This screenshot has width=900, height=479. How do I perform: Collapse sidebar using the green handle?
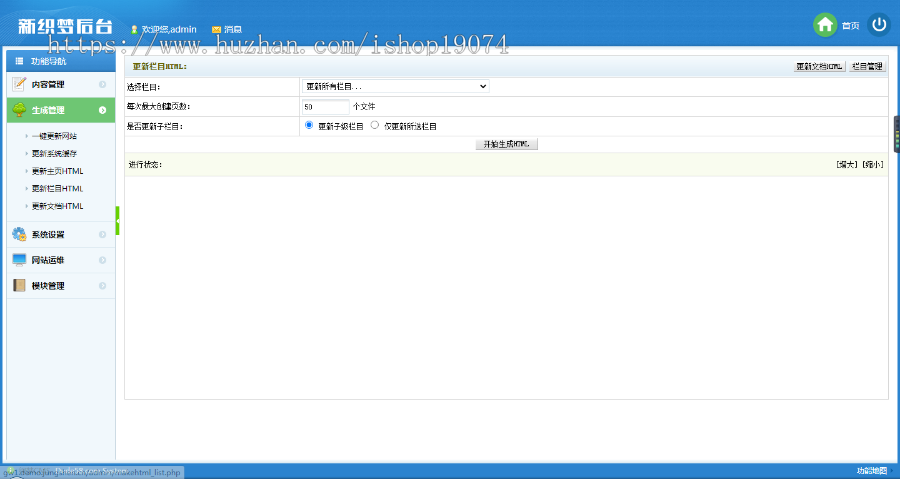pos(118,221)
